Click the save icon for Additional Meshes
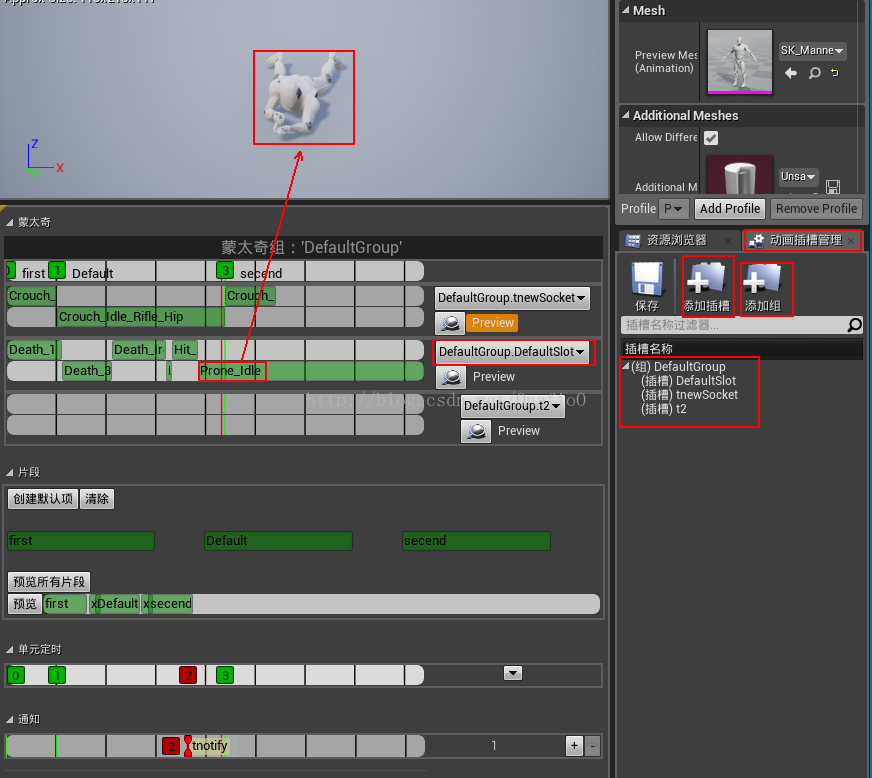This screenshot has width=872, height=778. pyautogui.click(x=833, y=186)
